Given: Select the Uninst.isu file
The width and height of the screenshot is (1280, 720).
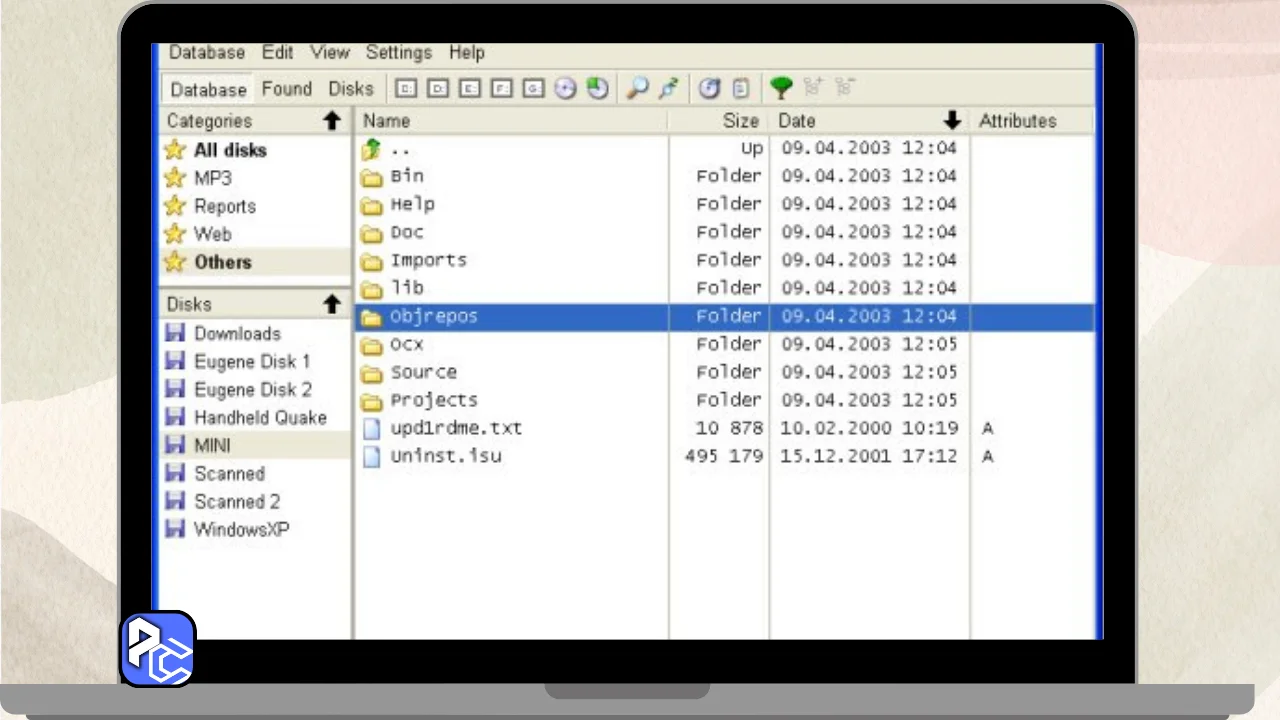Looking at the screenshot, I should [x=446, y=456].
